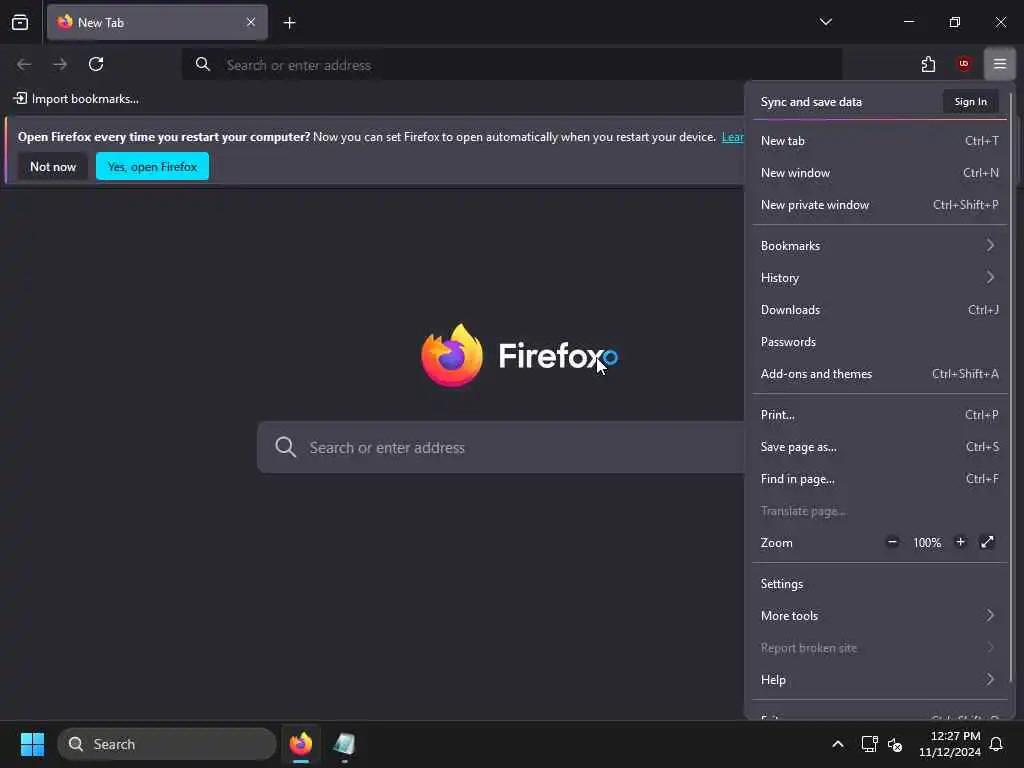Click the address bar search field
1024x768 pixels.
511,65
